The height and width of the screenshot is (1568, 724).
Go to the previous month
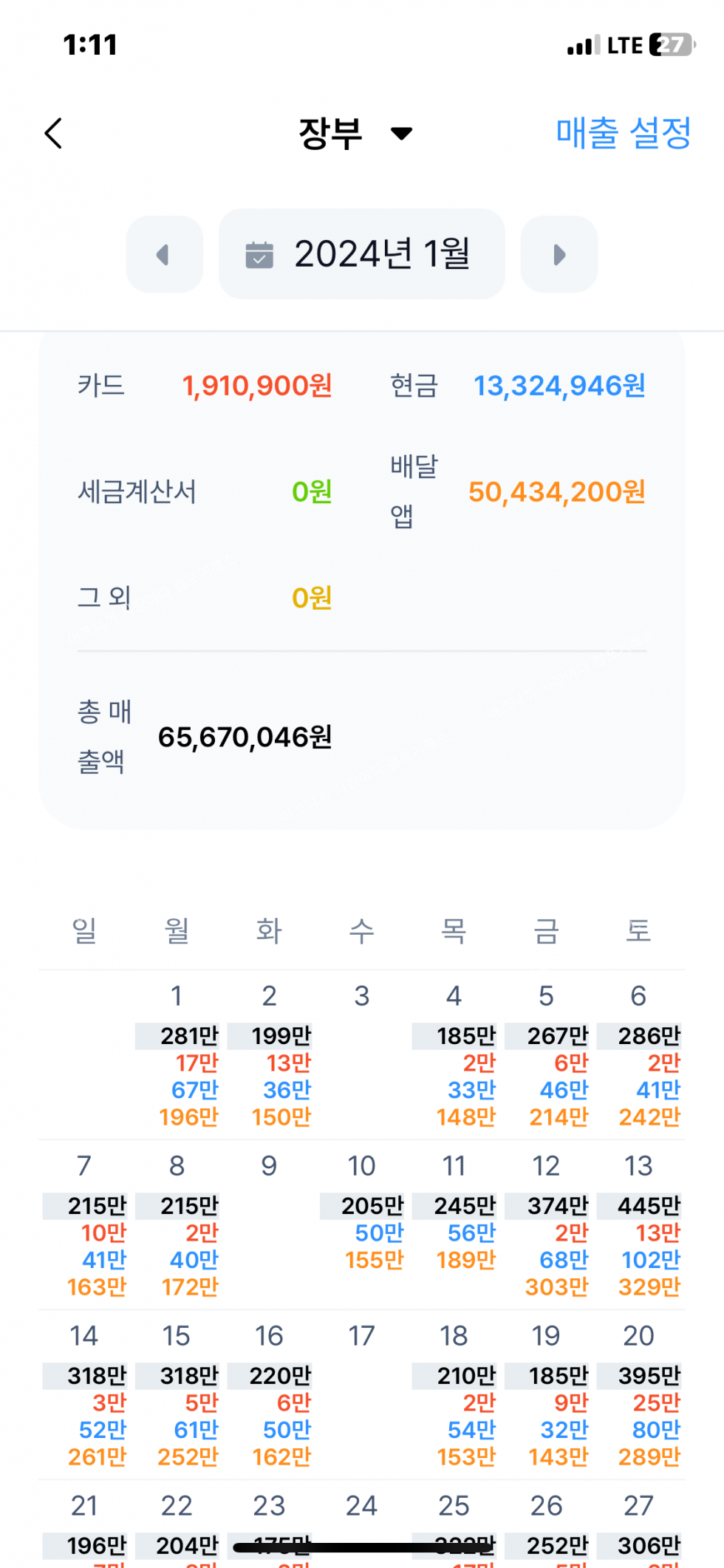click(x=164, y=254)
